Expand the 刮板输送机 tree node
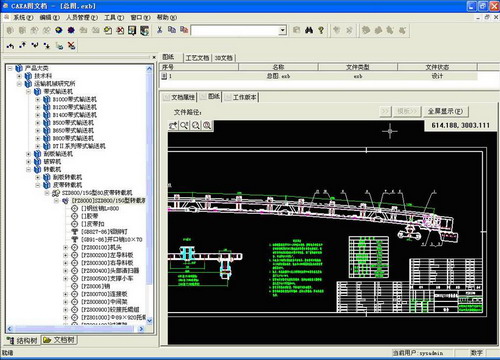This screenshot has width=500, height=360. pyautogui.click(x=29, y=154)
